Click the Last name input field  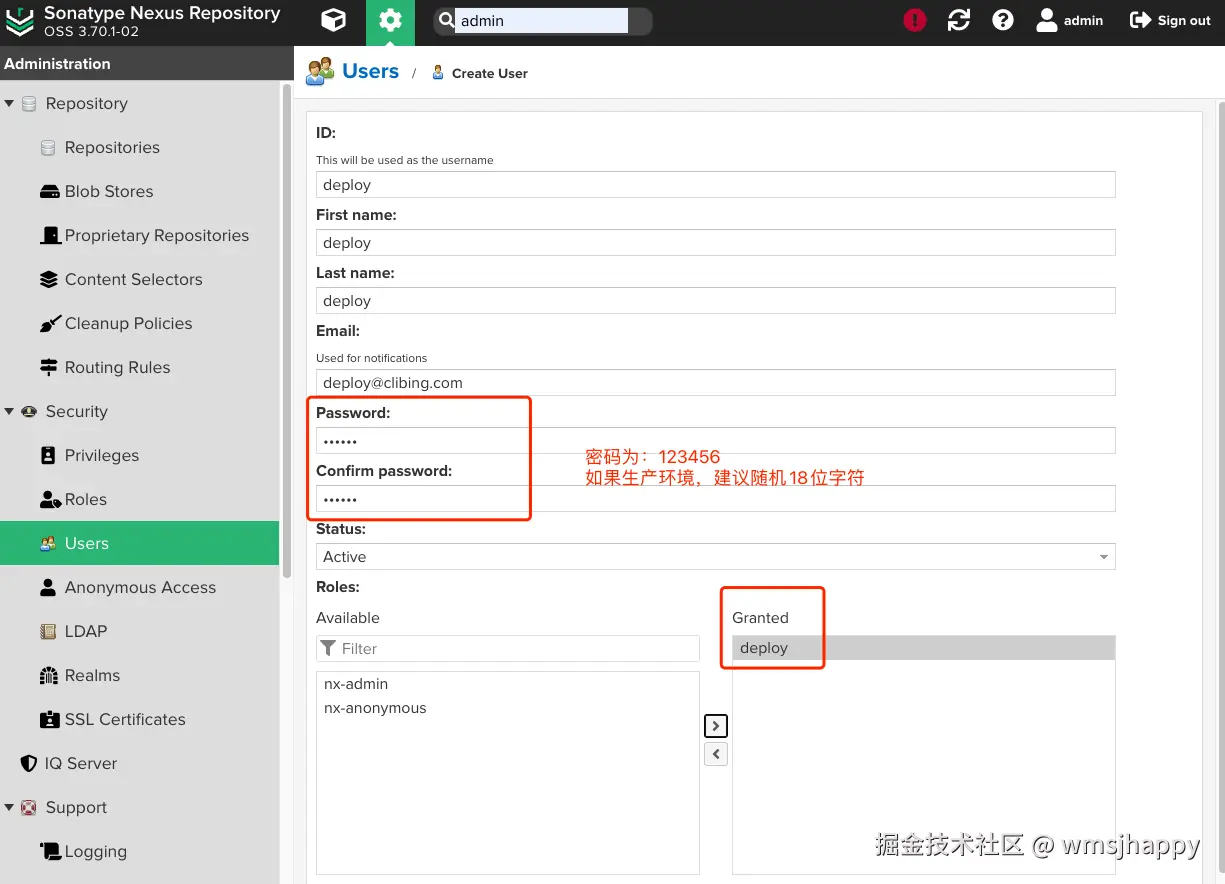pyautogui.click(x=715, y=301)
